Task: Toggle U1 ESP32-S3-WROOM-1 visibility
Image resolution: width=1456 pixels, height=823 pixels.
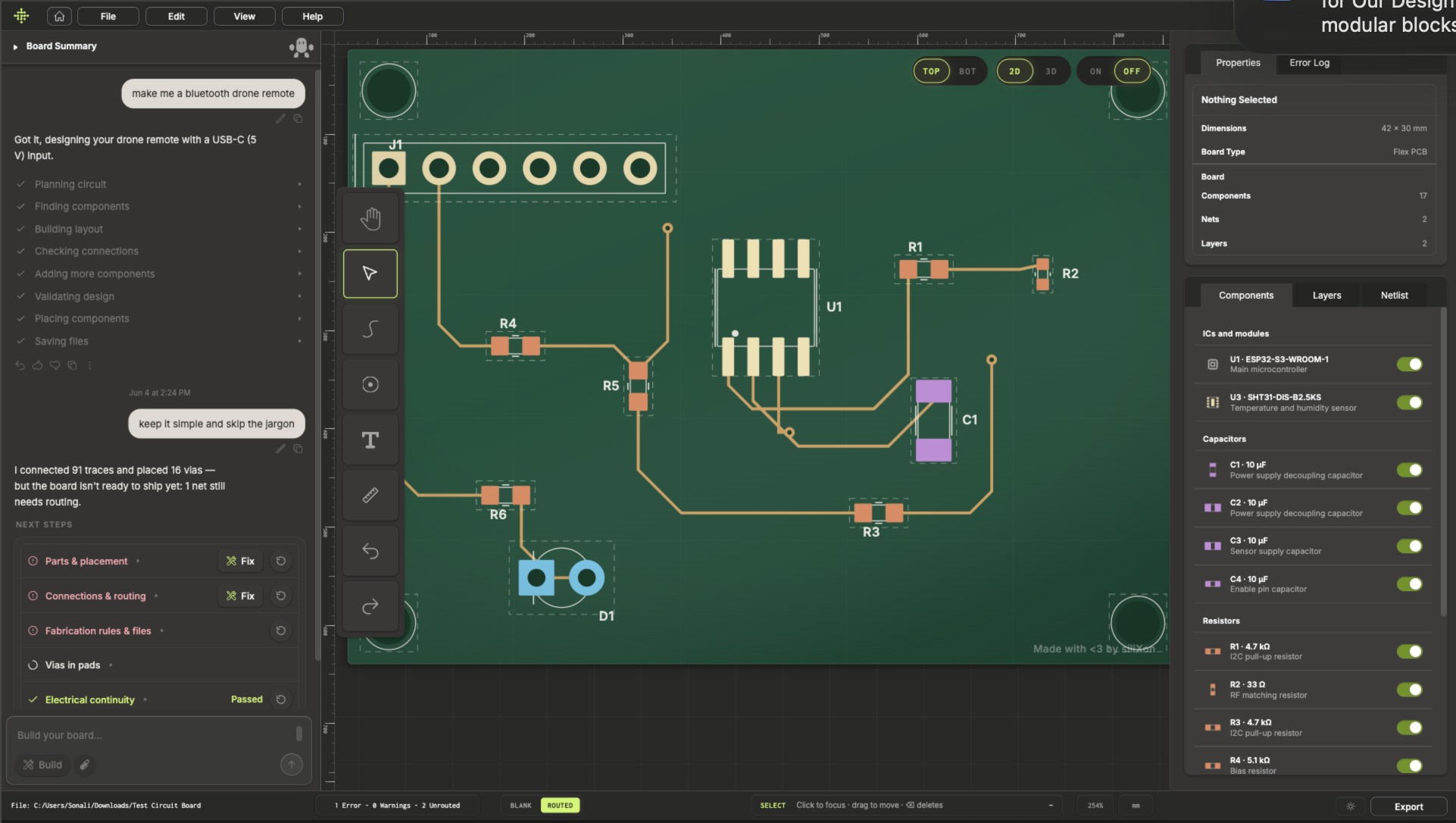Action: click(x=1409, y=365)
